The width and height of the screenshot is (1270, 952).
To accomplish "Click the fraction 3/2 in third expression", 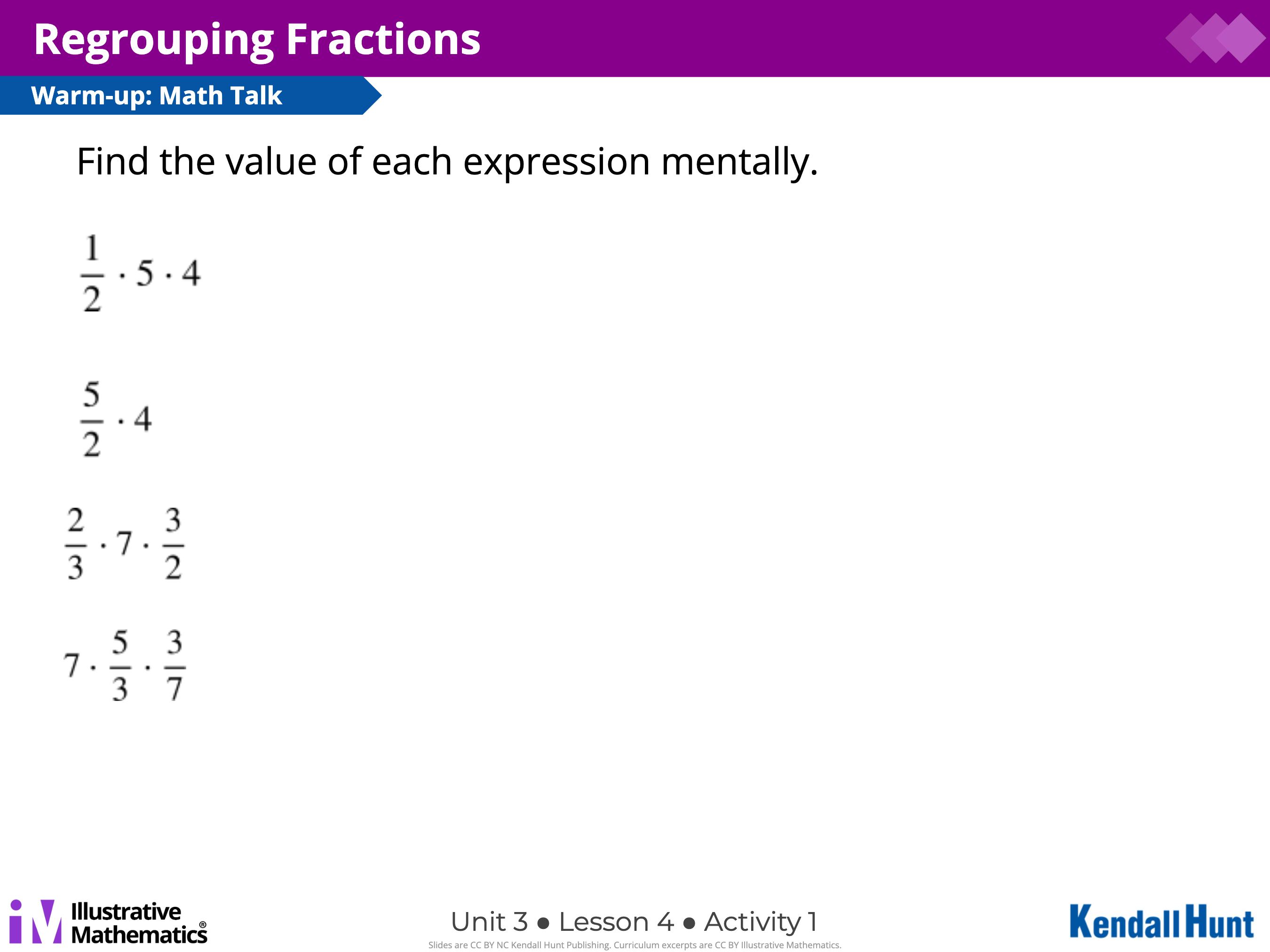I will [x=174, y=543].
